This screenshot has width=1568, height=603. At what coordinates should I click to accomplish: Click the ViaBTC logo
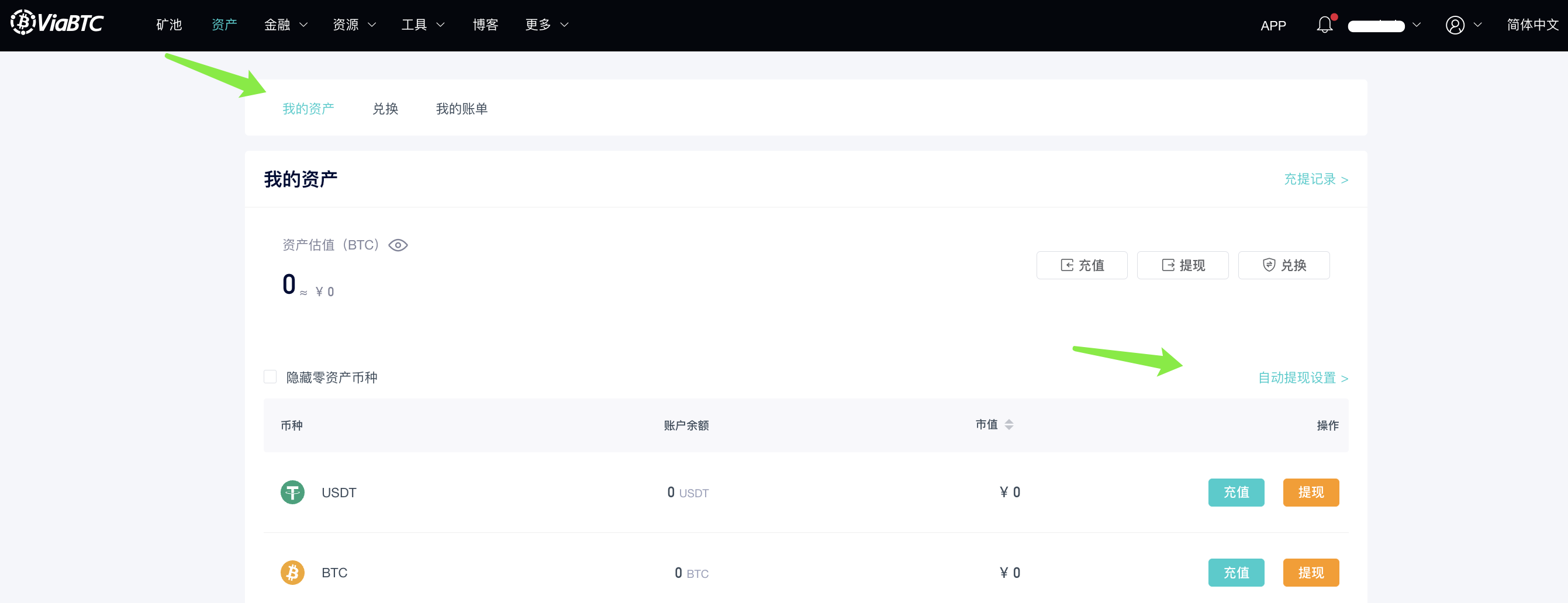[57, 23]
